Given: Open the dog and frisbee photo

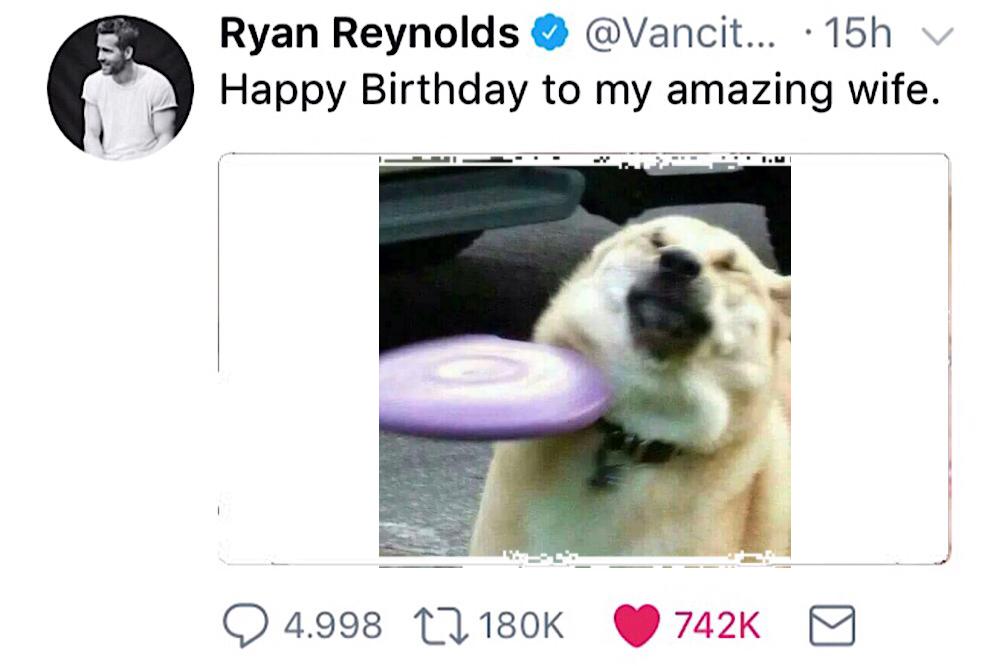Looking at the screenshot, I should click(584, 360).
